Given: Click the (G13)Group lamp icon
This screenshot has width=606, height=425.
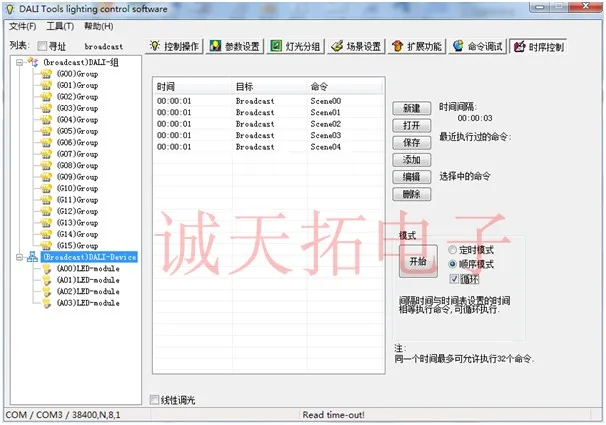Looking at the screenshot, I should (46, 223).
